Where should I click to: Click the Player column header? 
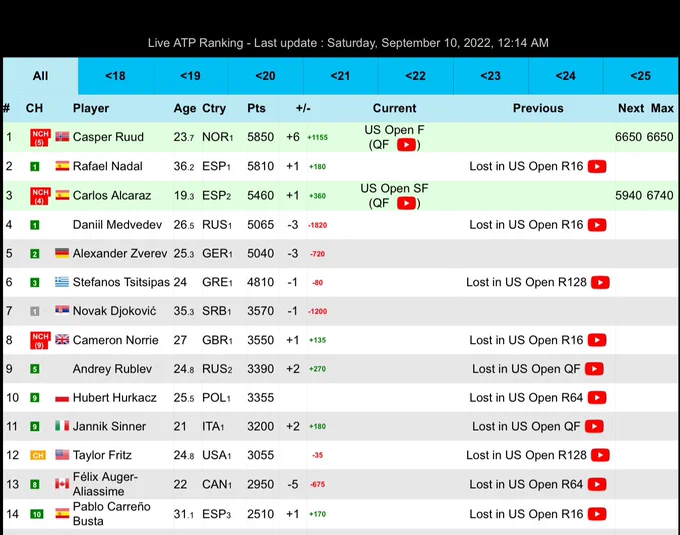[x=91, y=108]
